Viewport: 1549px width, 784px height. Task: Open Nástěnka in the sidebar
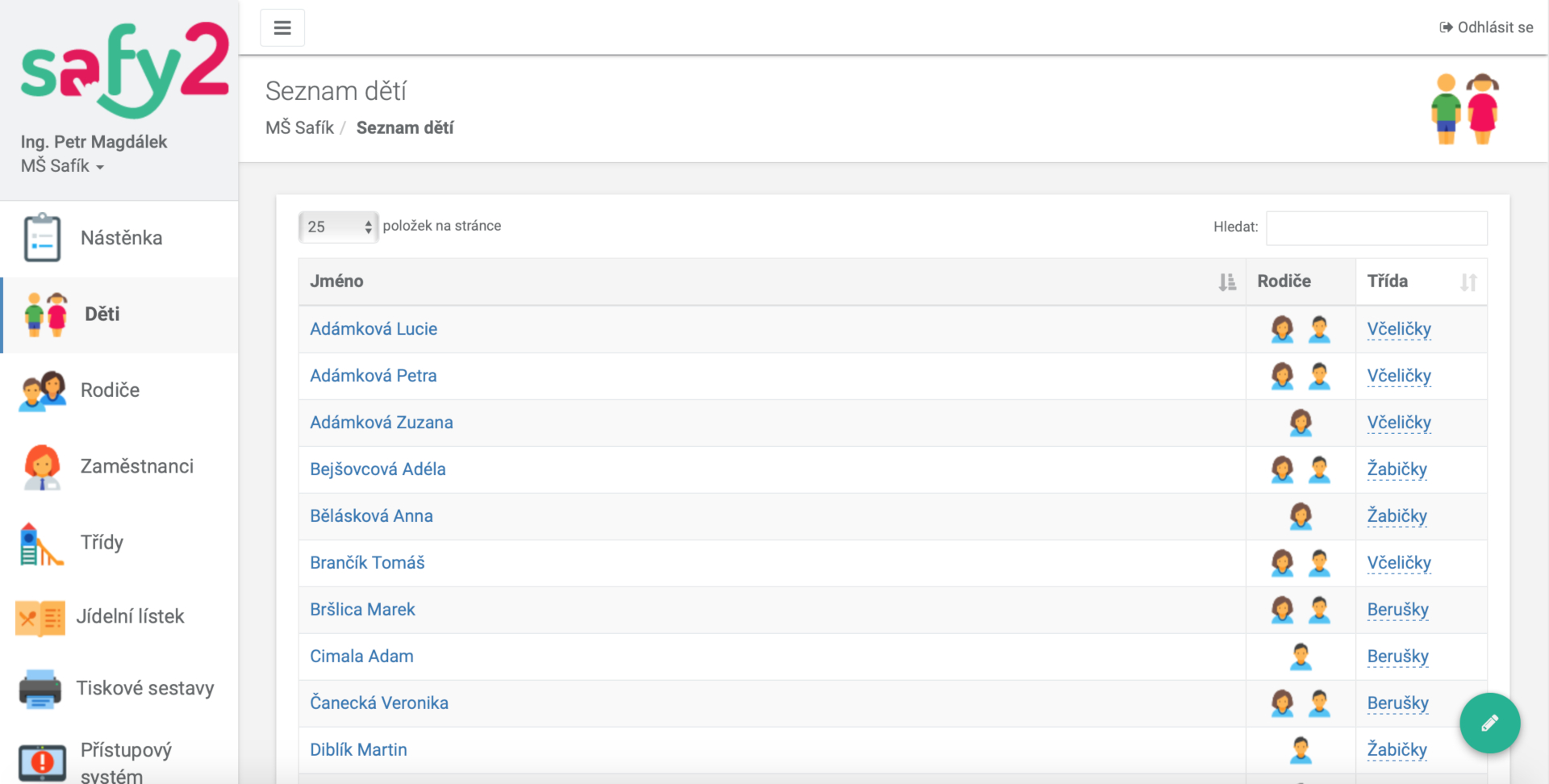121,238
